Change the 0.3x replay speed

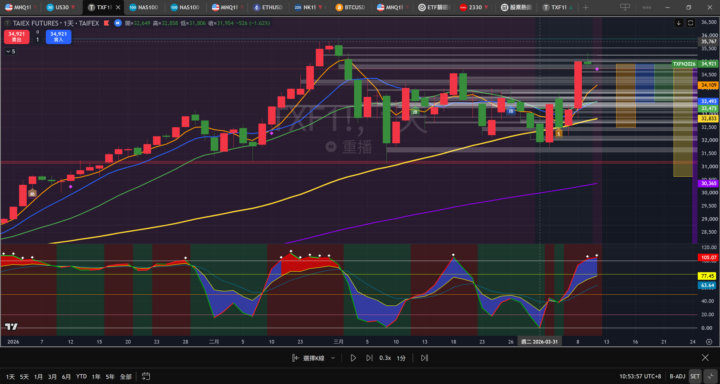385,358
